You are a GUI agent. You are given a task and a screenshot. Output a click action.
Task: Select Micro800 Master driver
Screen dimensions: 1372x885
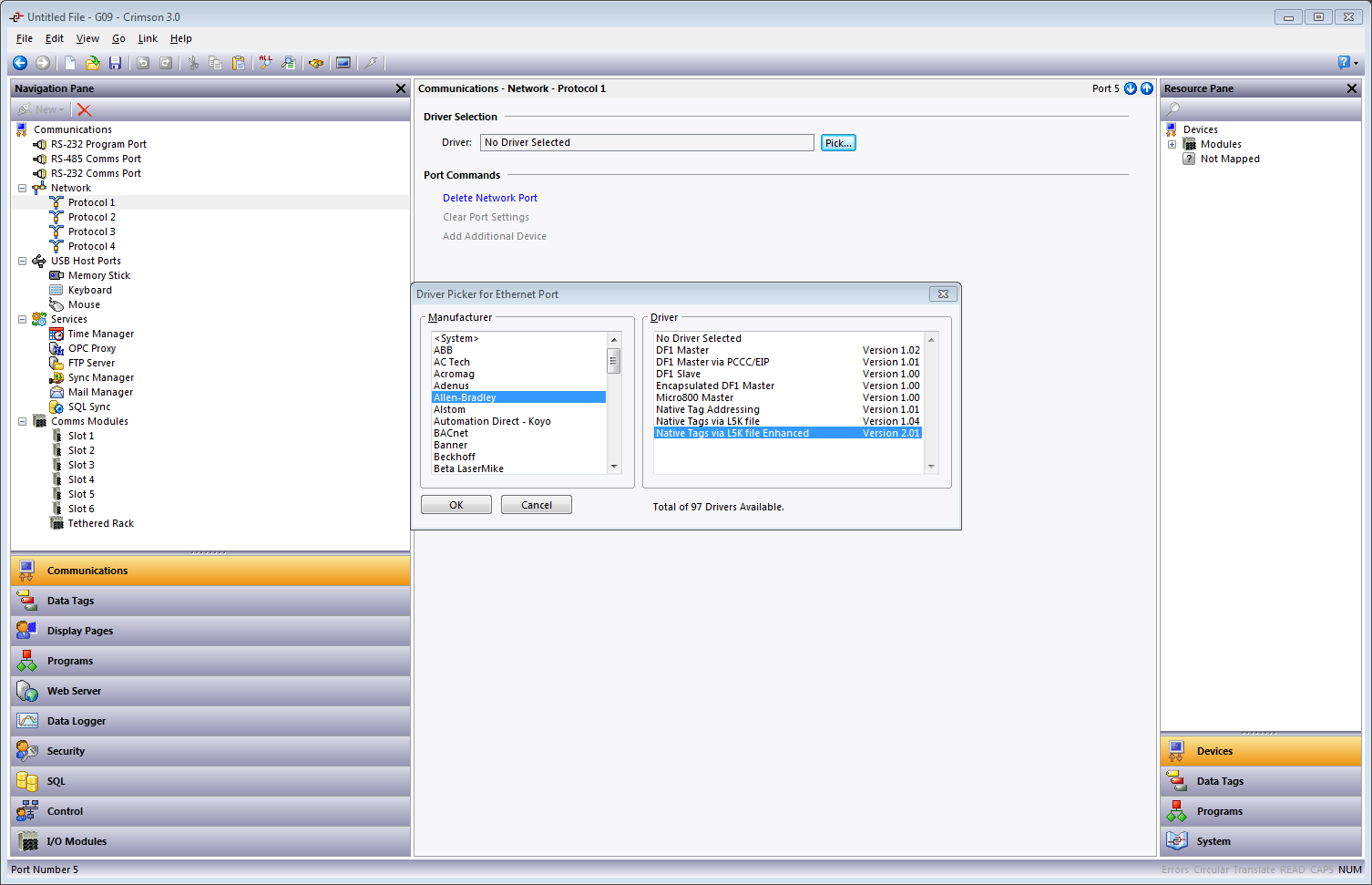click(x=788, y=397)
